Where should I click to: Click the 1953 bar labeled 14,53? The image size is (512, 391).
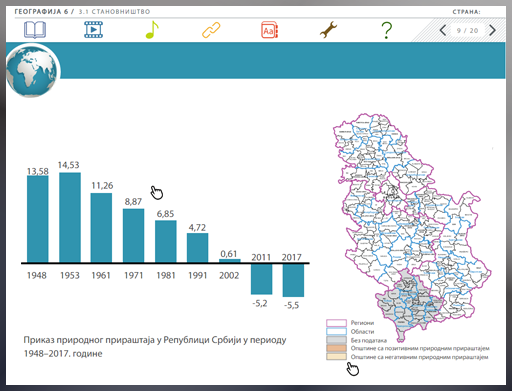click(70, 217)
